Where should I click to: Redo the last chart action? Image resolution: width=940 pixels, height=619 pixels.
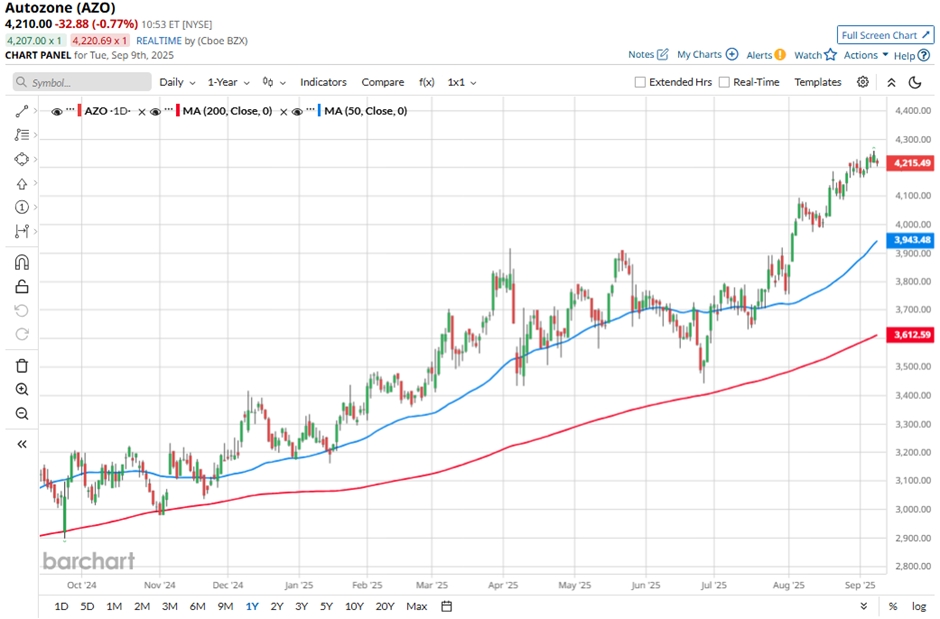pos(22,334)
